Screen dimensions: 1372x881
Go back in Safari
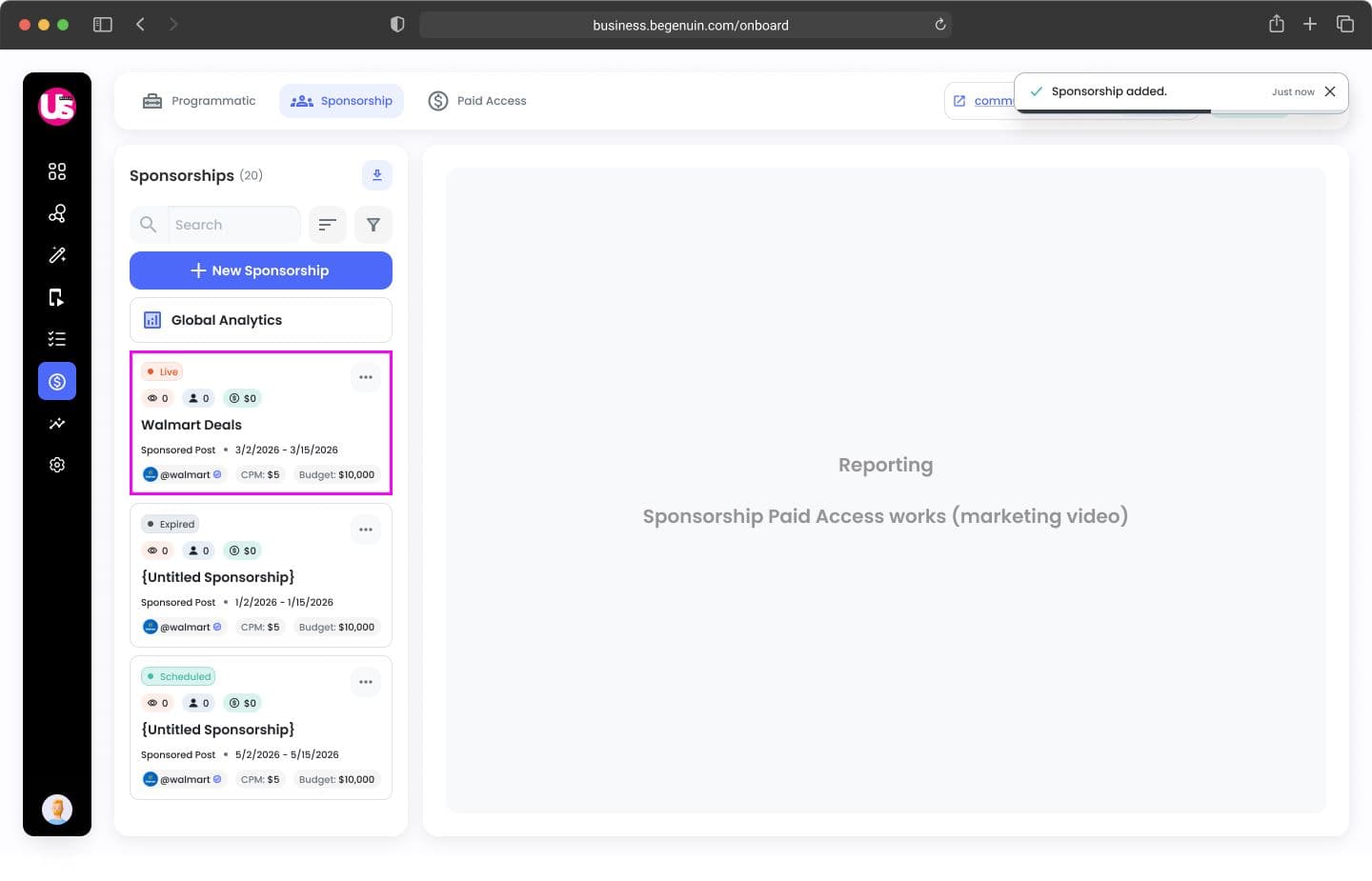[140, 25]
